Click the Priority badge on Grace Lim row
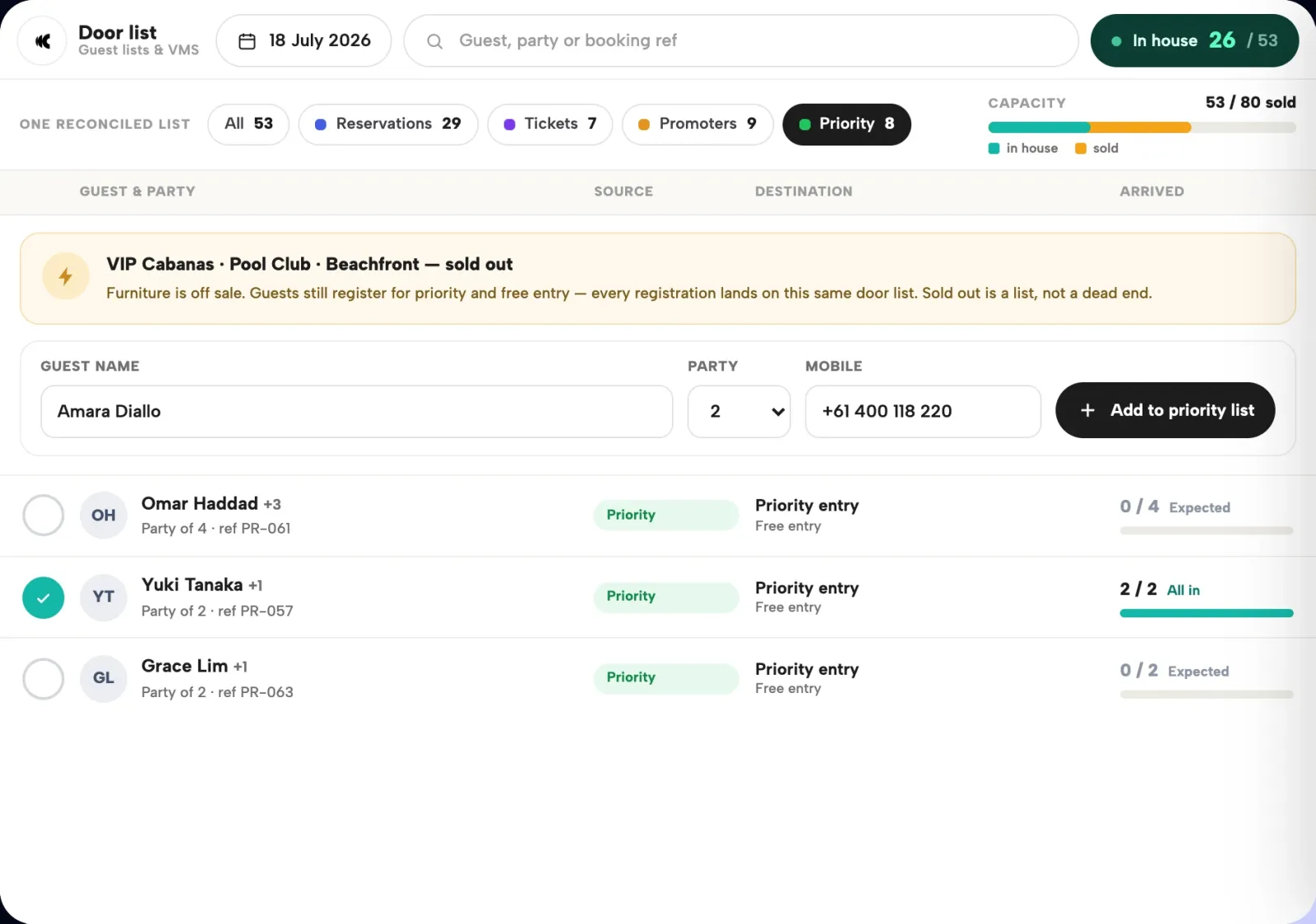 [x=666, y=678]
